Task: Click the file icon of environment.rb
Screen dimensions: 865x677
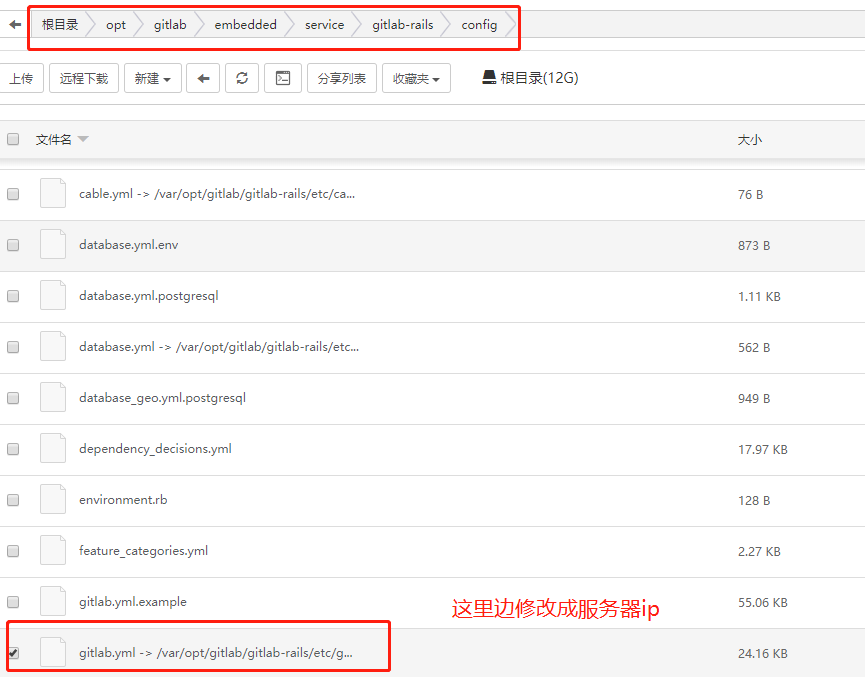Action: click(x=53, y=499)
